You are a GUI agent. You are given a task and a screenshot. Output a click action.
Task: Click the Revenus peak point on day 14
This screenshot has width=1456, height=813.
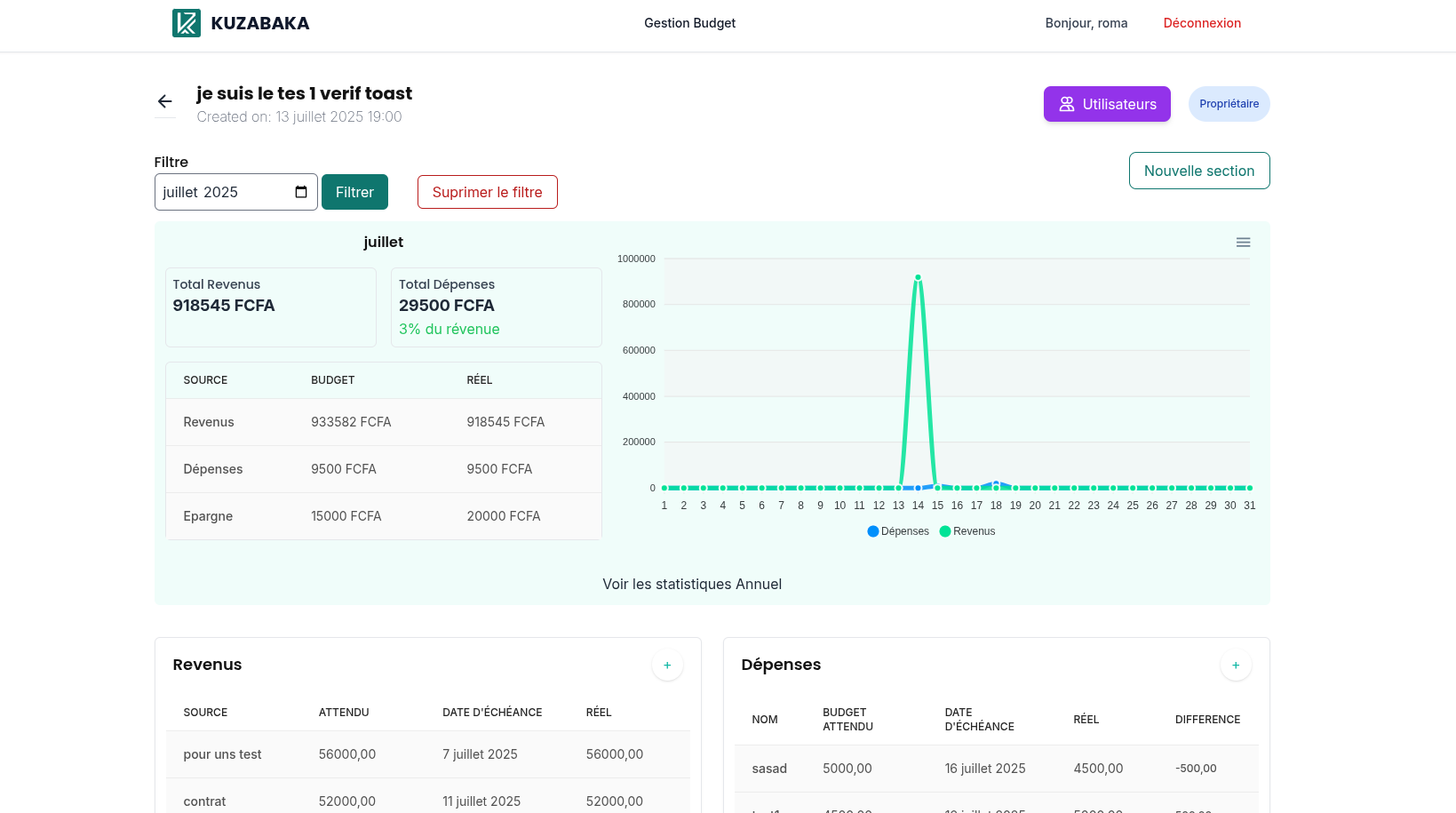[918, 278]
